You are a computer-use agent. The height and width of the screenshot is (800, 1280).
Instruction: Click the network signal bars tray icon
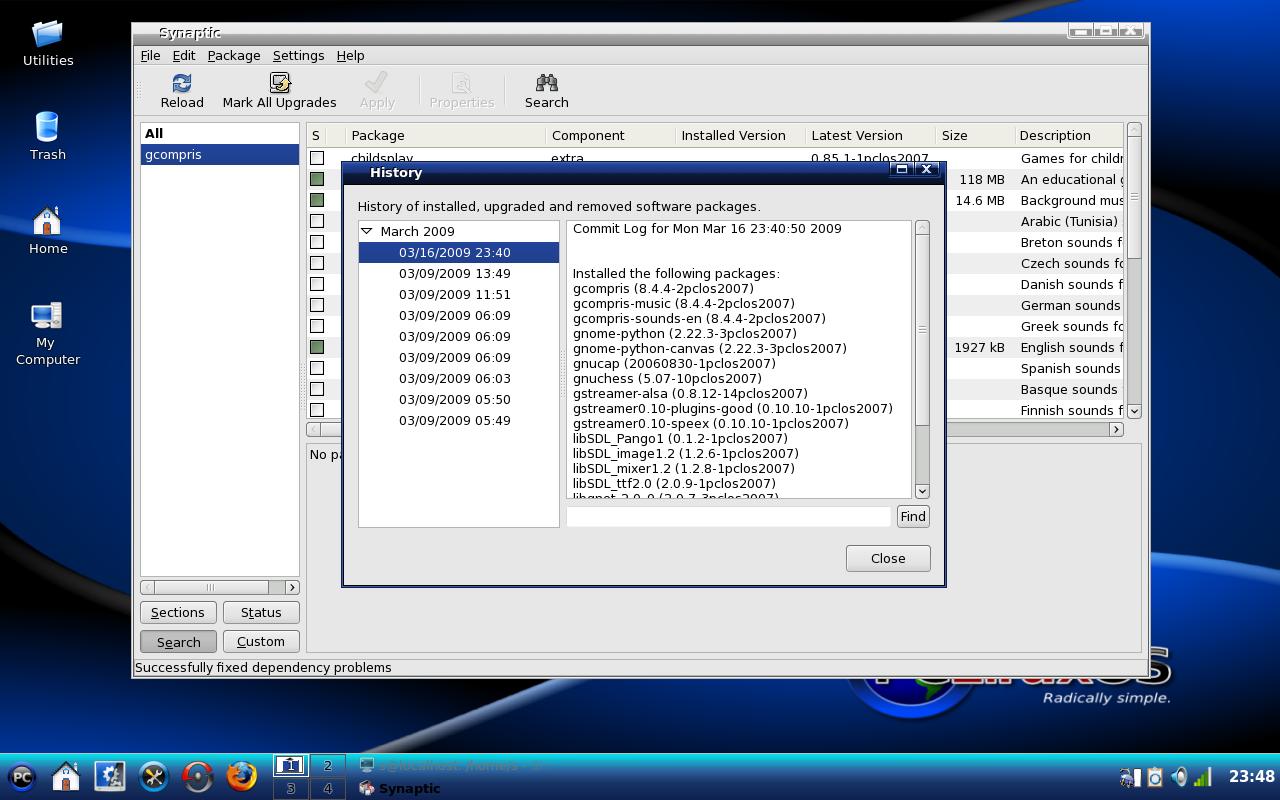click(1203, 777)
